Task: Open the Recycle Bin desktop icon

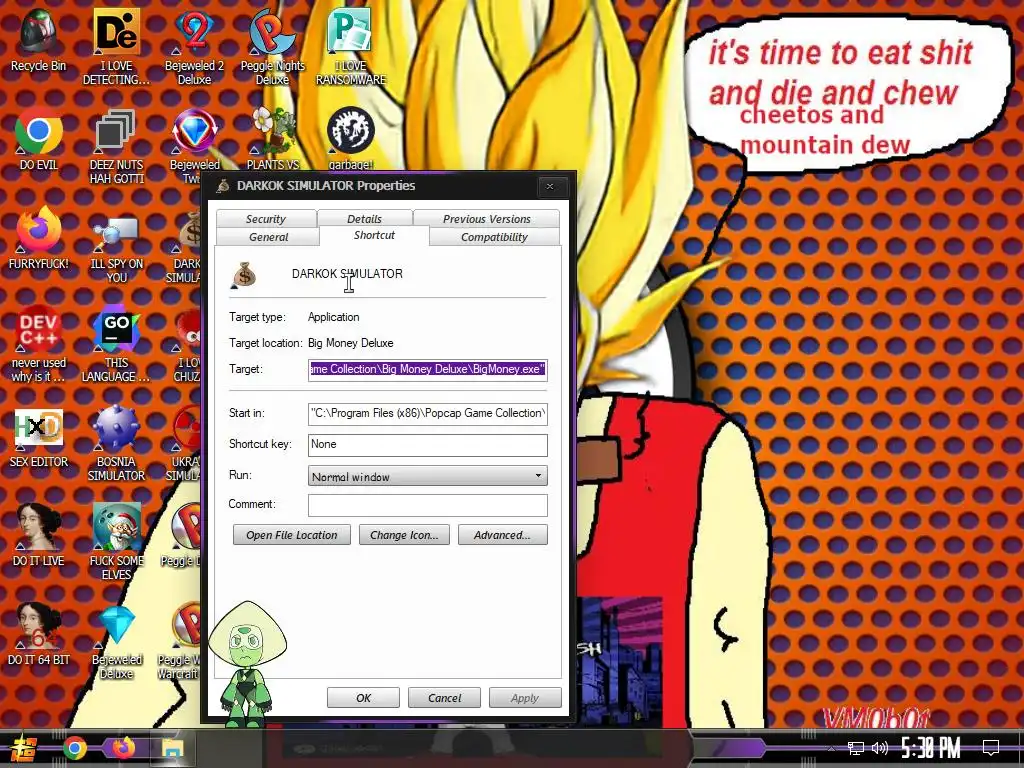Action: click(39, 40)
